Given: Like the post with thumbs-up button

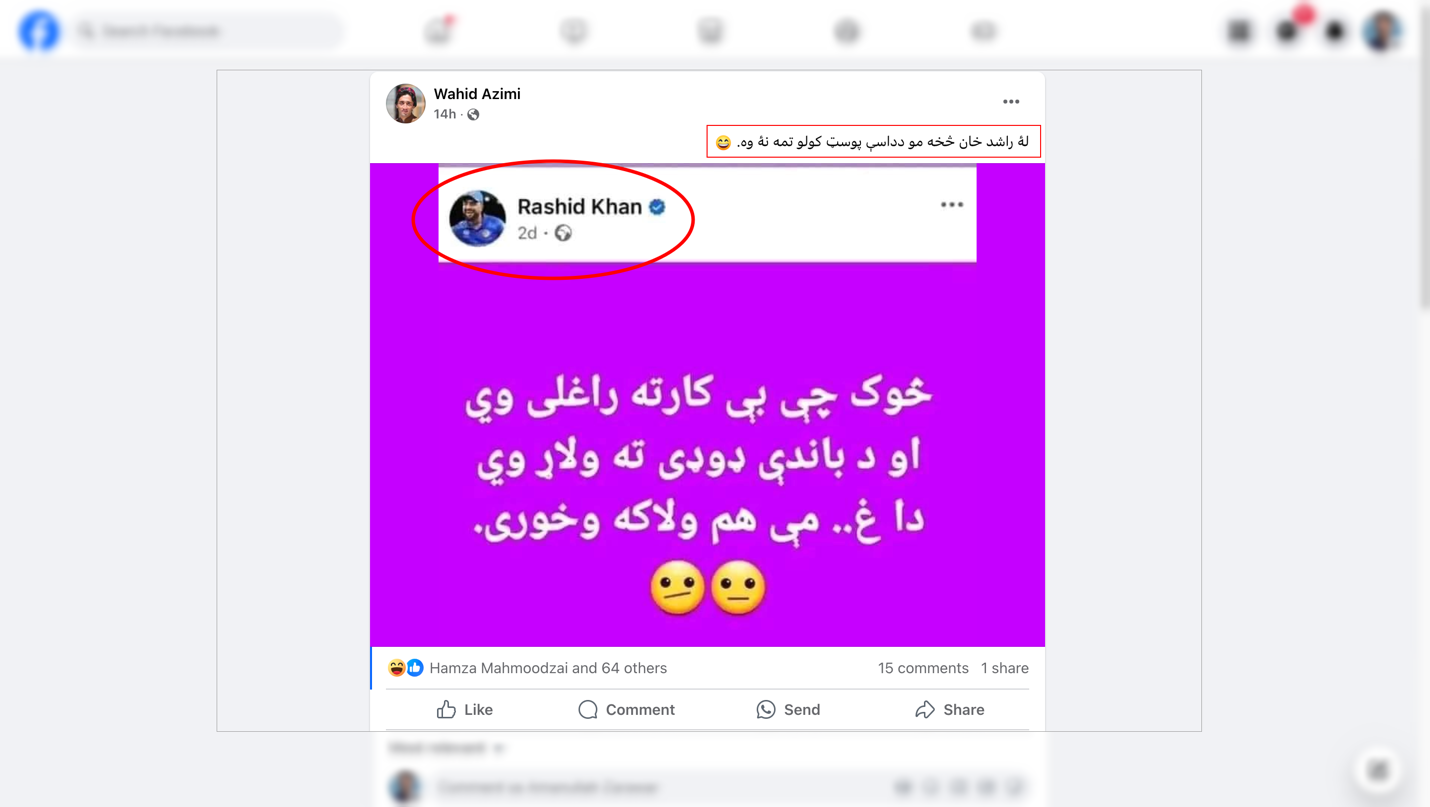Looking at the screenshot, I should click(x=465, y=709).
